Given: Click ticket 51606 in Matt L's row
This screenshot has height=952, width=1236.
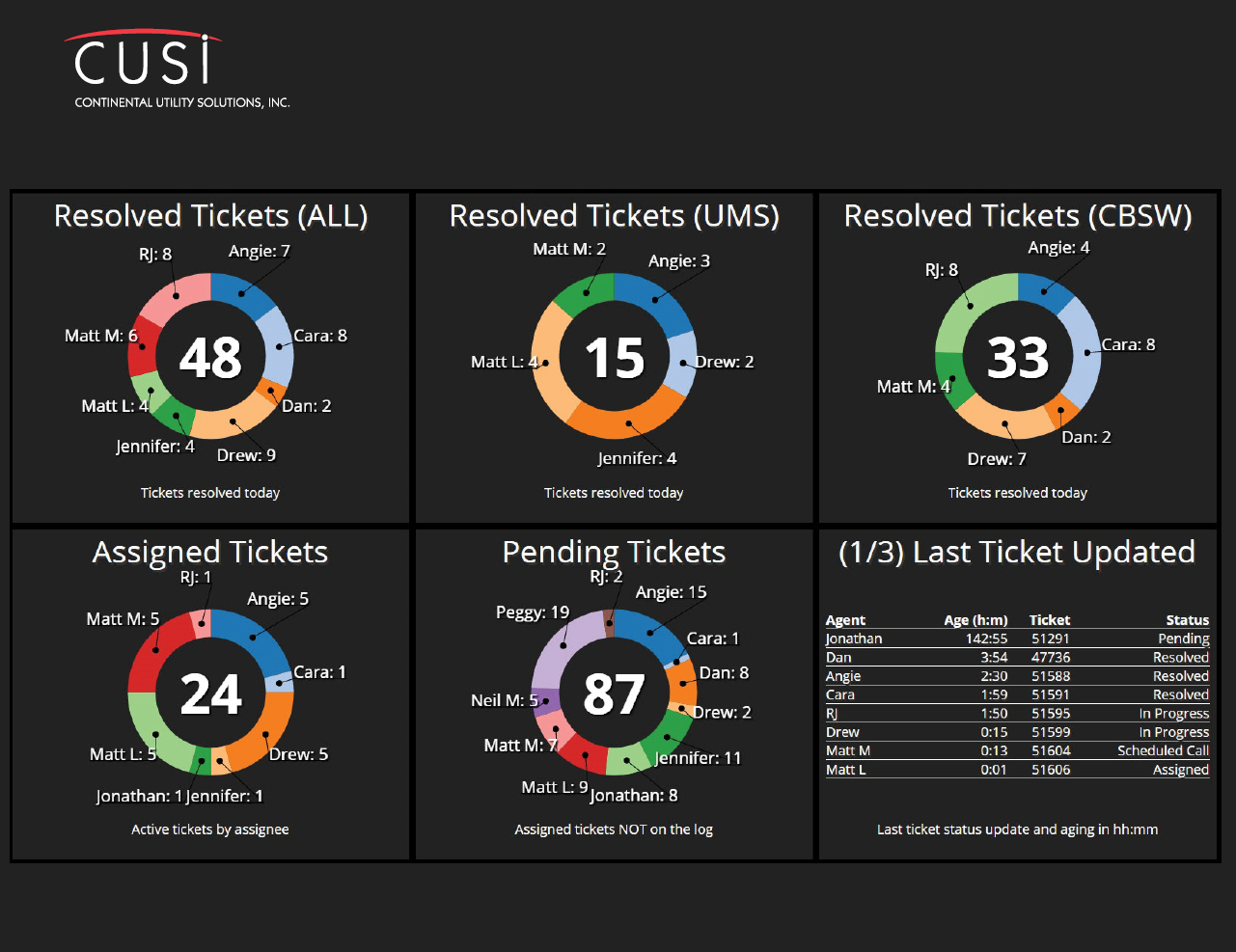Looking at the screenshot, I should click(1049, 770).
